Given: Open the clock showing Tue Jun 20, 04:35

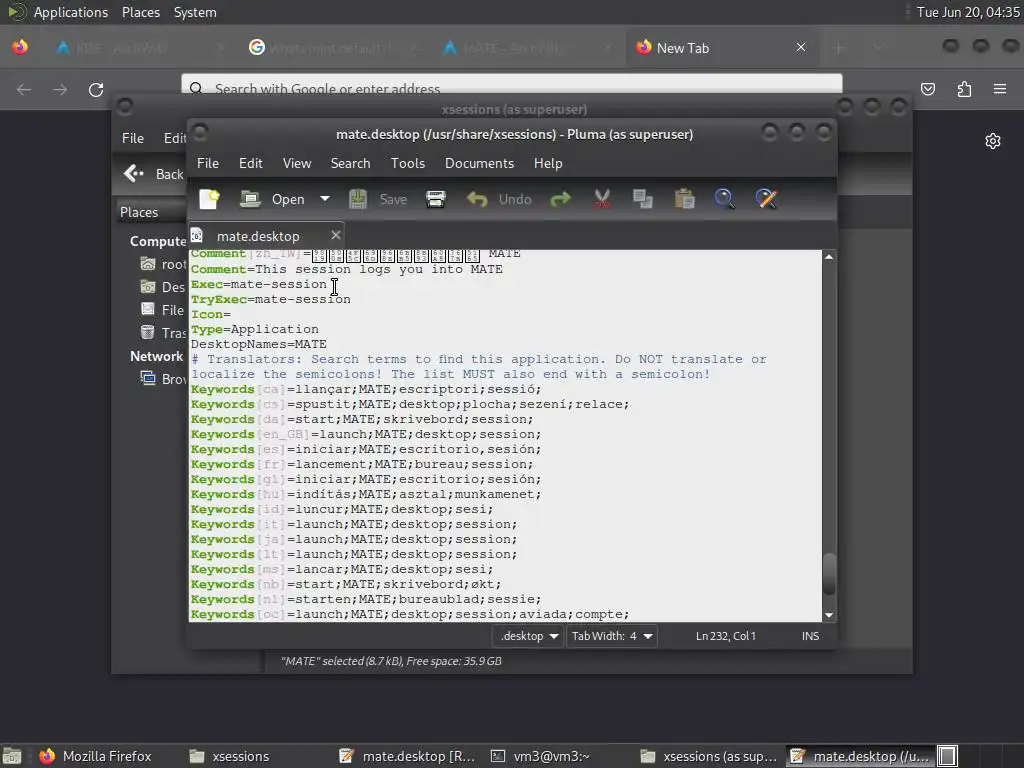Looking at the screenshot, I should coord(968,12).
